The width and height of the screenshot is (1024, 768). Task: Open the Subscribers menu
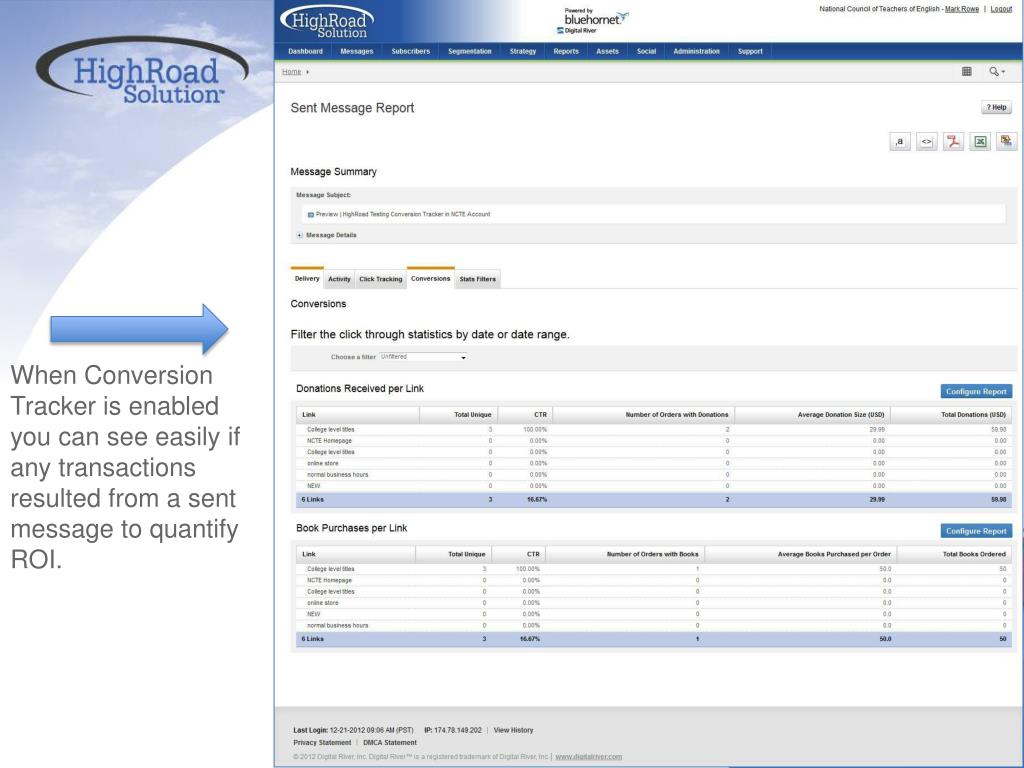point(411,52)
